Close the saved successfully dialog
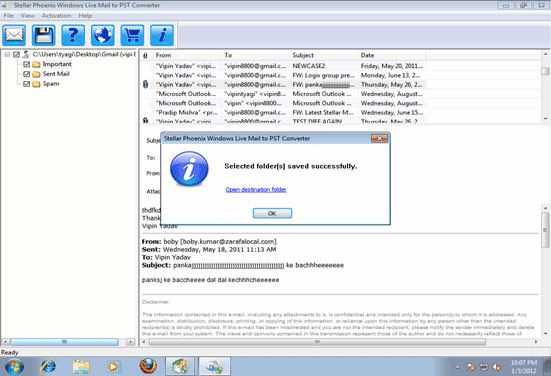The width and height of the screenshot is (551, 376). tap(380, 138)
